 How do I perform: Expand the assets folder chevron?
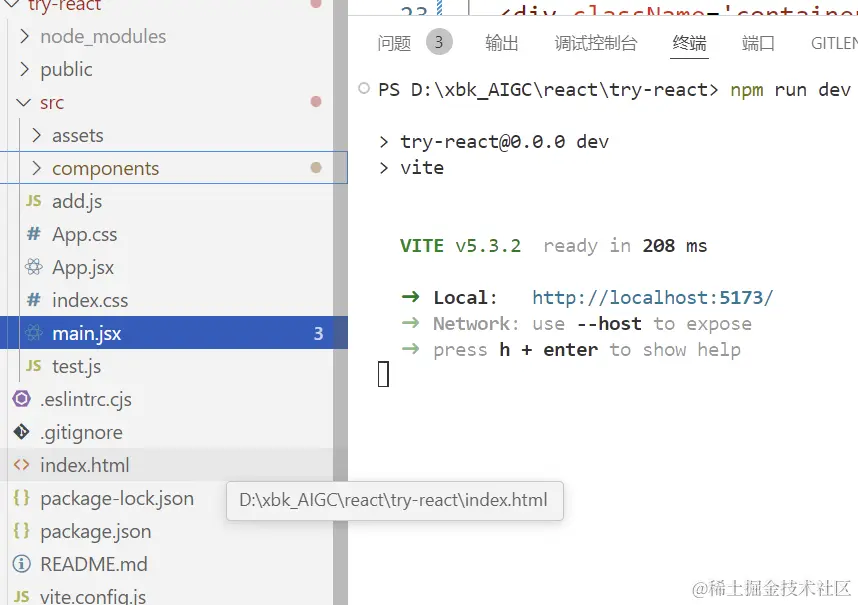(36, 135)
